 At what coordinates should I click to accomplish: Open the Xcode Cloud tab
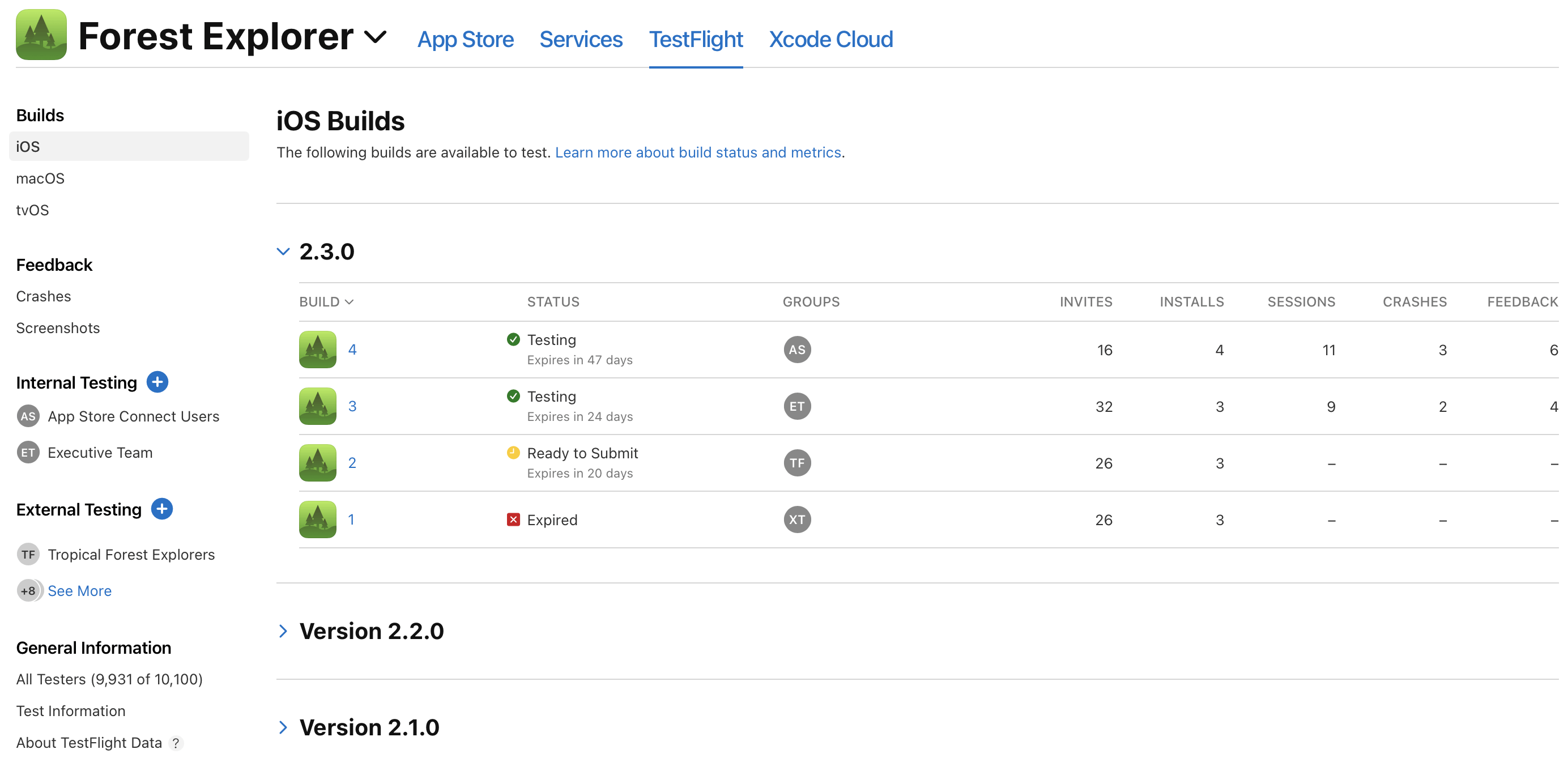(831, 40)
